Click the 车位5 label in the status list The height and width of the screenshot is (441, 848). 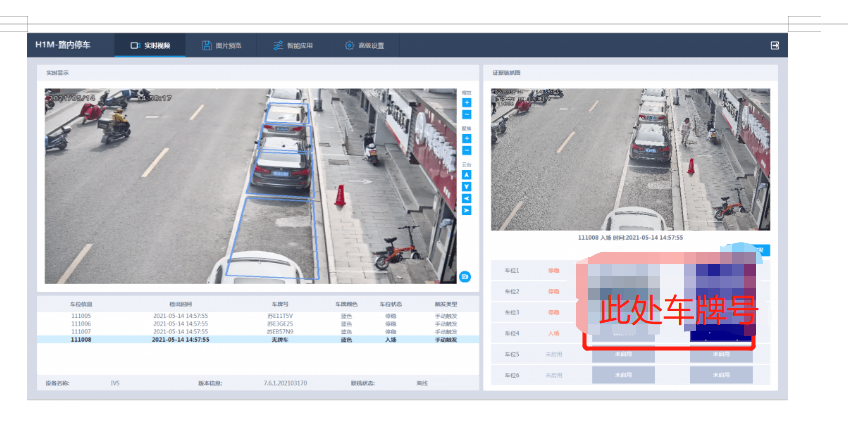[x=512, y=354]
